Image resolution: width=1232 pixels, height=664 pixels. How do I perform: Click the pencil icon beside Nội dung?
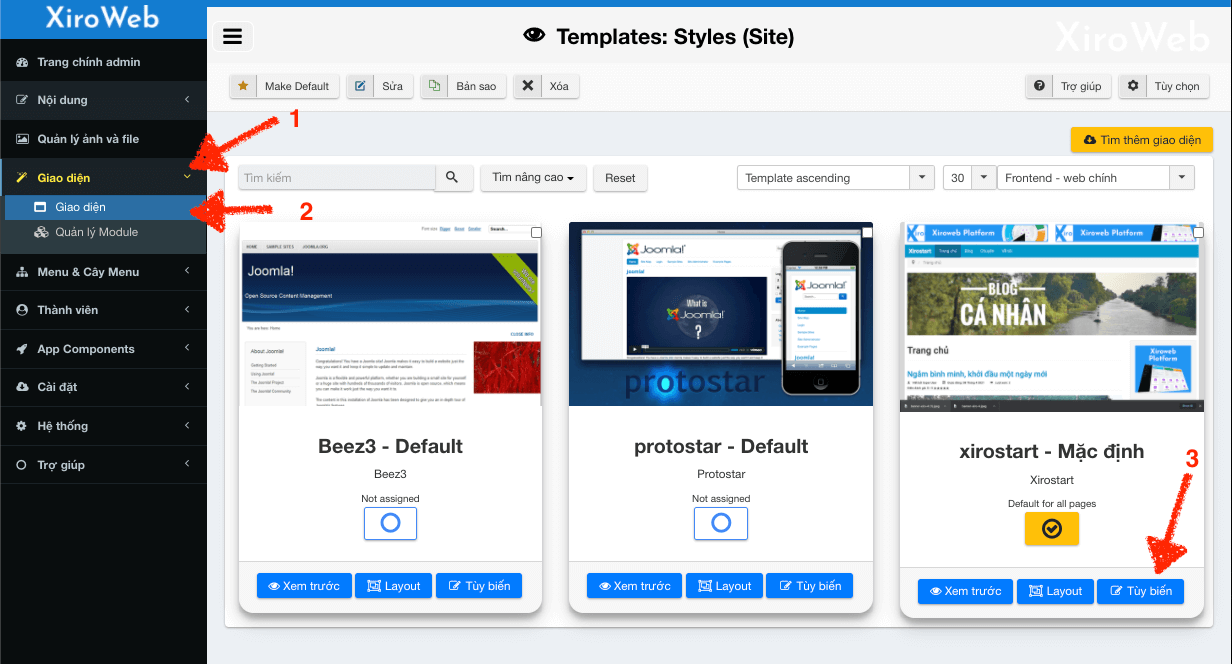(23, 100)
